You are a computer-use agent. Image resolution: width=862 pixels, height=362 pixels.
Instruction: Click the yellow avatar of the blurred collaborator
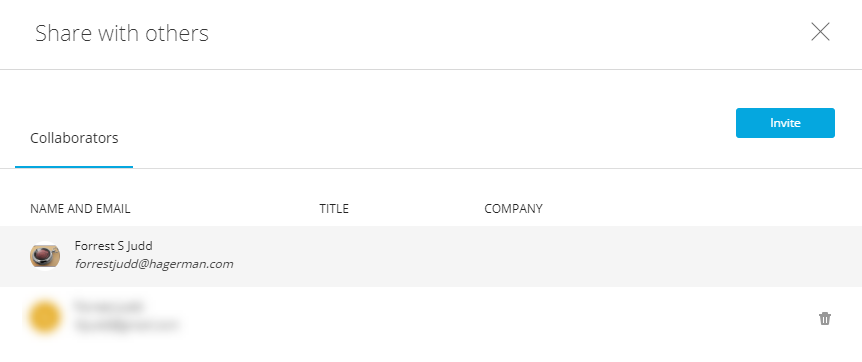pos(44,317)
